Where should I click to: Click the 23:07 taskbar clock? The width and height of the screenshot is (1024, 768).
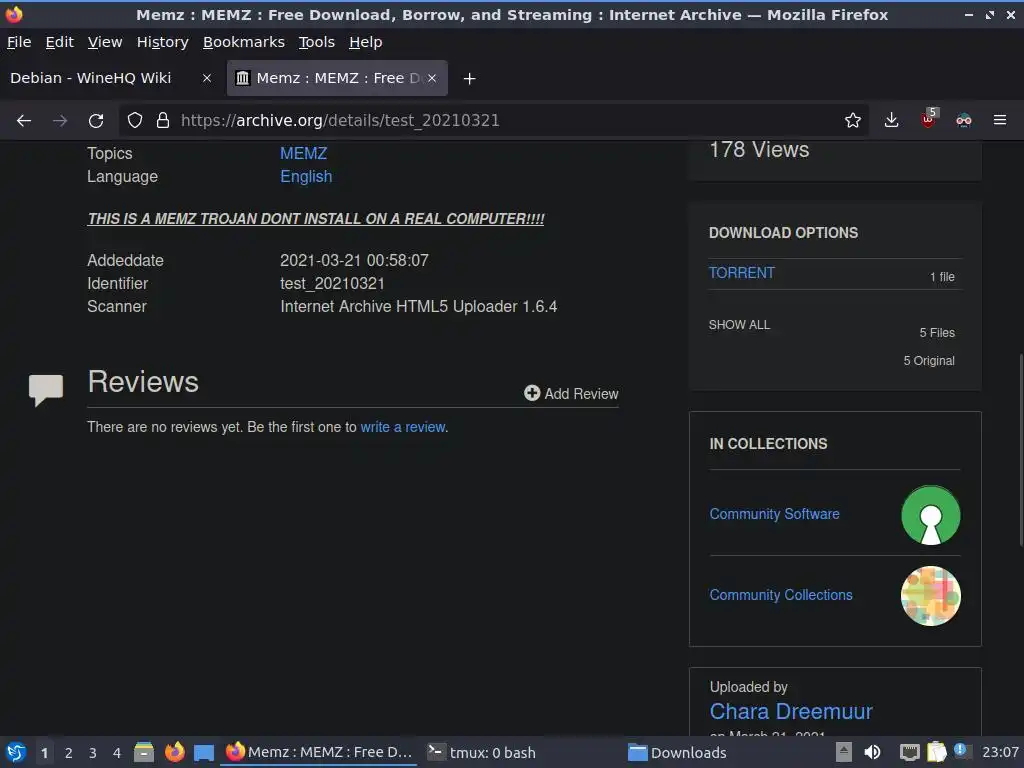pyautogui.click(x=1000, y=752)
